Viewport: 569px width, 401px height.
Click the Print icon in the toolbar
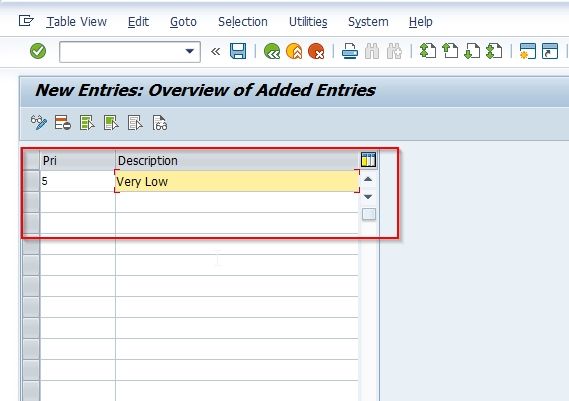350,51
